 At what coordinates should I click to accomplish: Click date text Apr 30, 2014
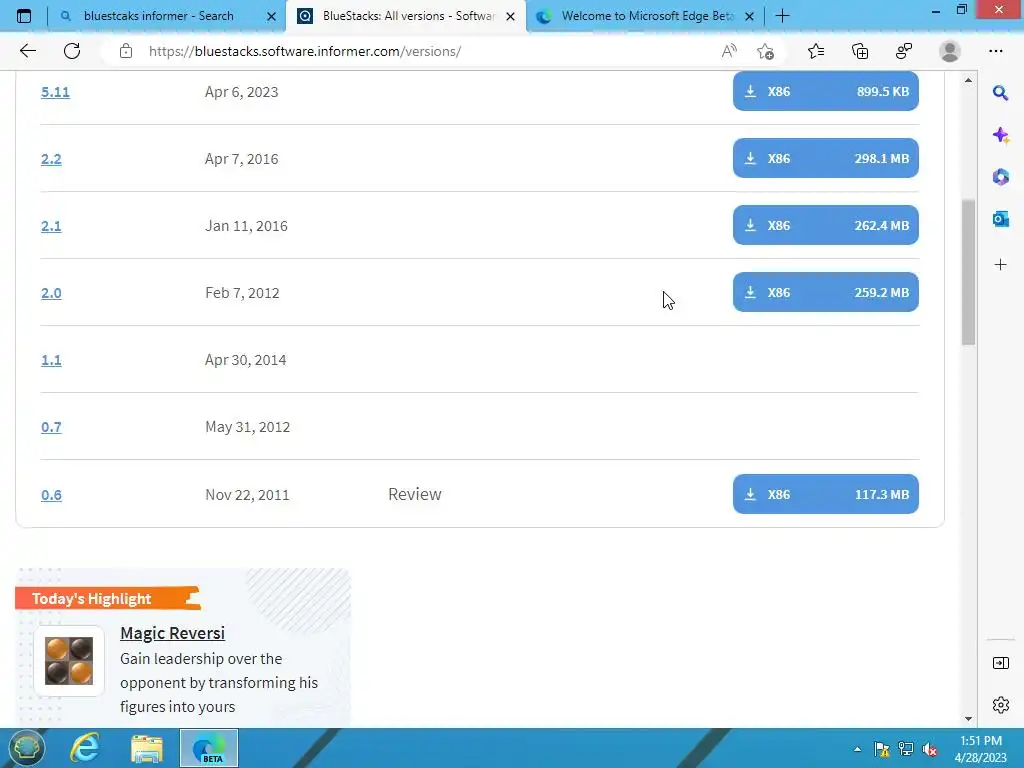(246, 360)
